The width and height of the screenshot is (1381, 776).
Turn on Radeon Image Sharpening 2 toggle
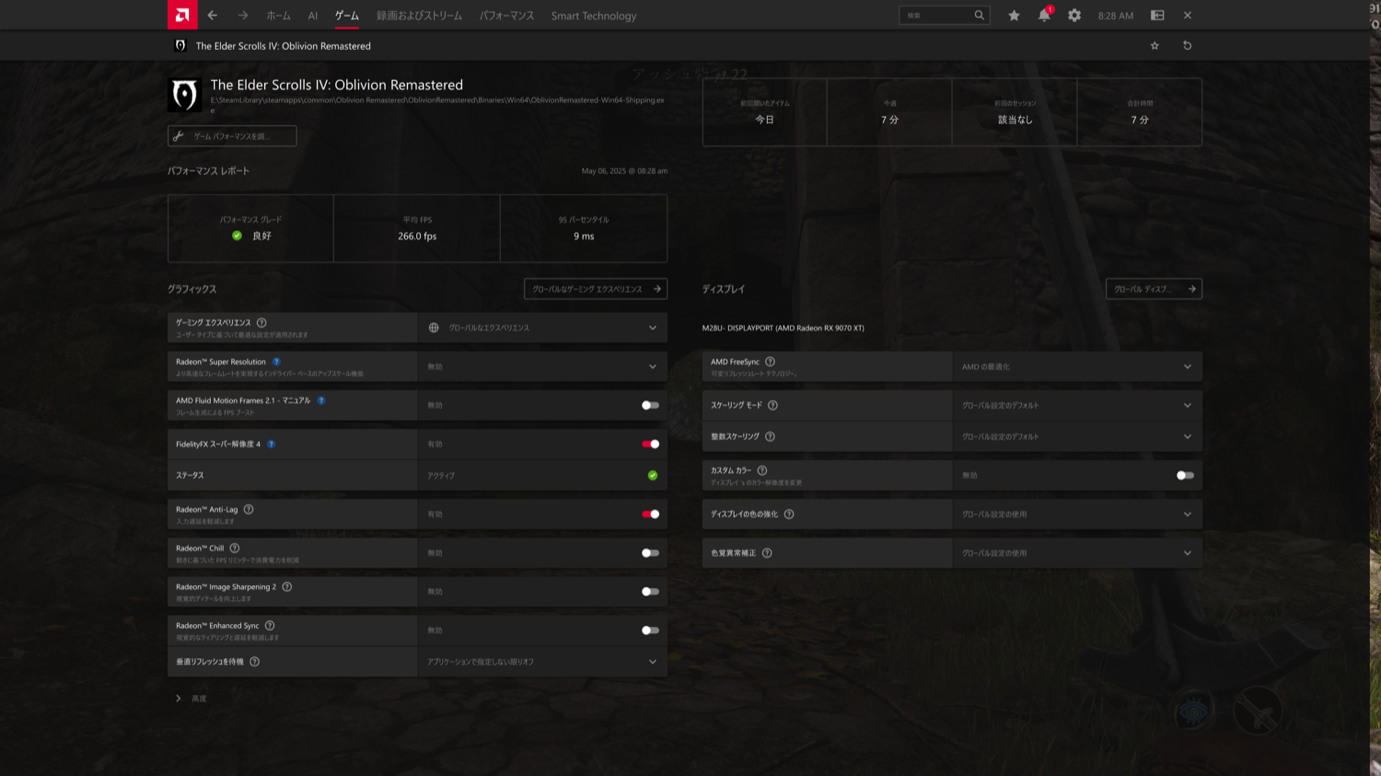tap(650, 592)
